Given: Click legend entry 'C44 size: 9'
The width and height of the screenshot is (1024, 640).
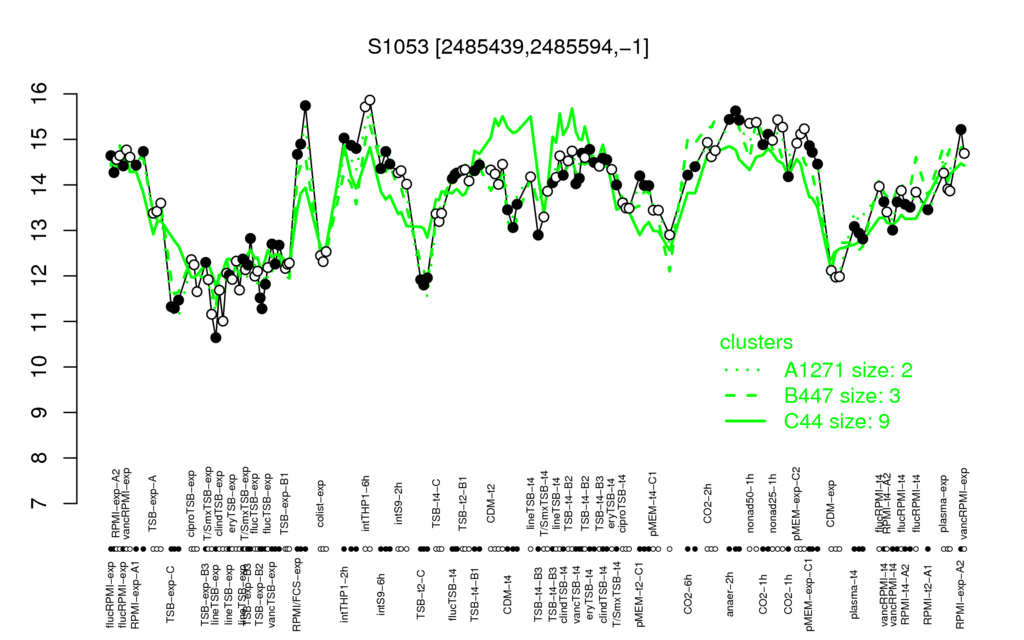Looking at the screenshot, I should point(837,421).
